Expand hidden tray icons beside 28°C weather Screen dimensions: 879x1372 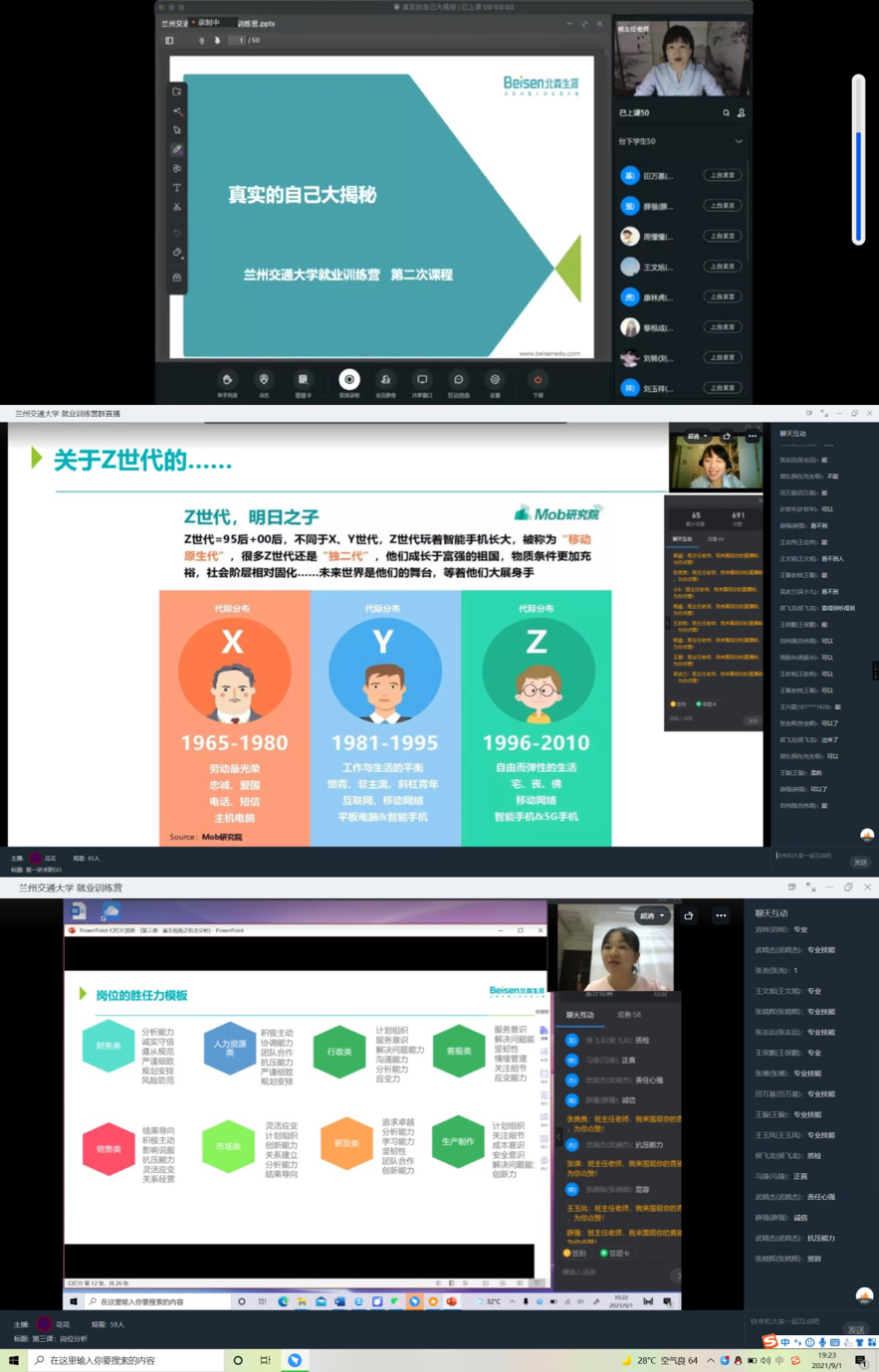[x=711, y=1360]
